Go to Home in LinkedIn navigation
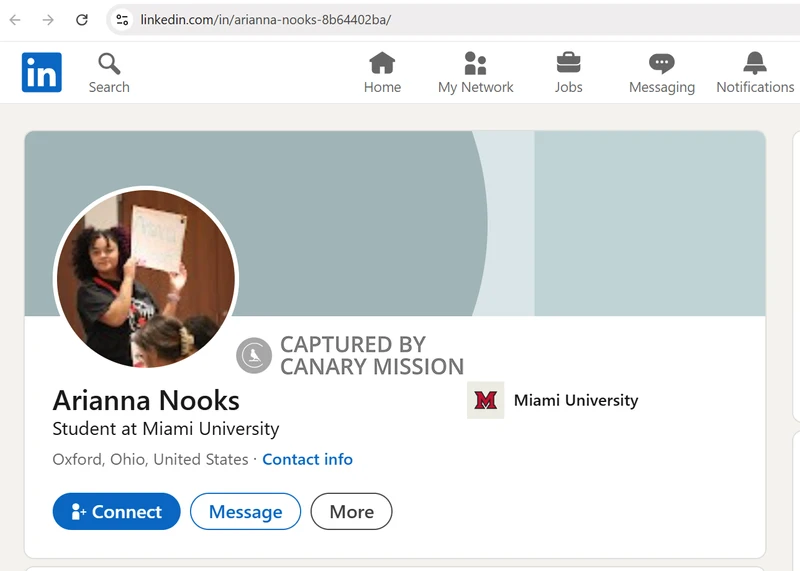Screen dimensions: 800x571 [382, 73]
